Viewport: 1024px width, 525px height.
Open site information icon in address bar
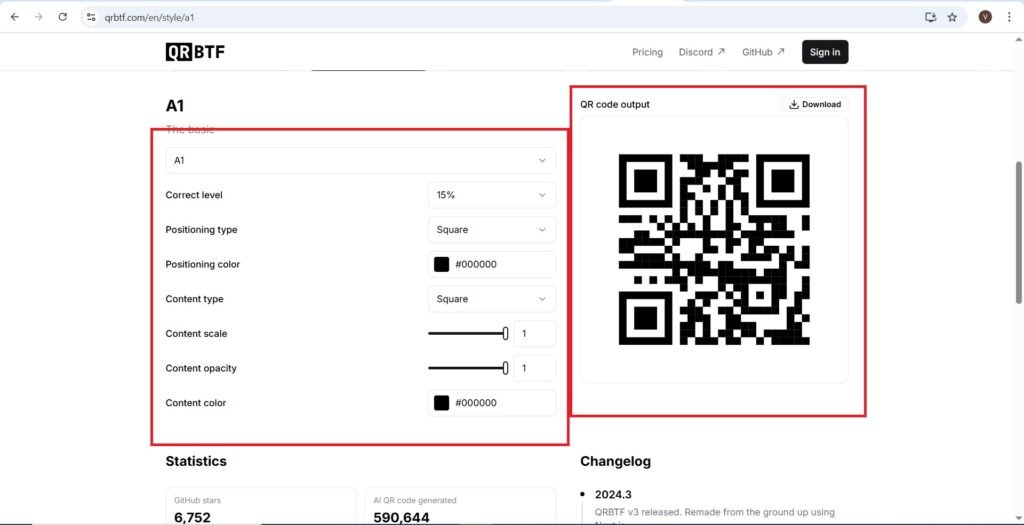click(91, 18)
